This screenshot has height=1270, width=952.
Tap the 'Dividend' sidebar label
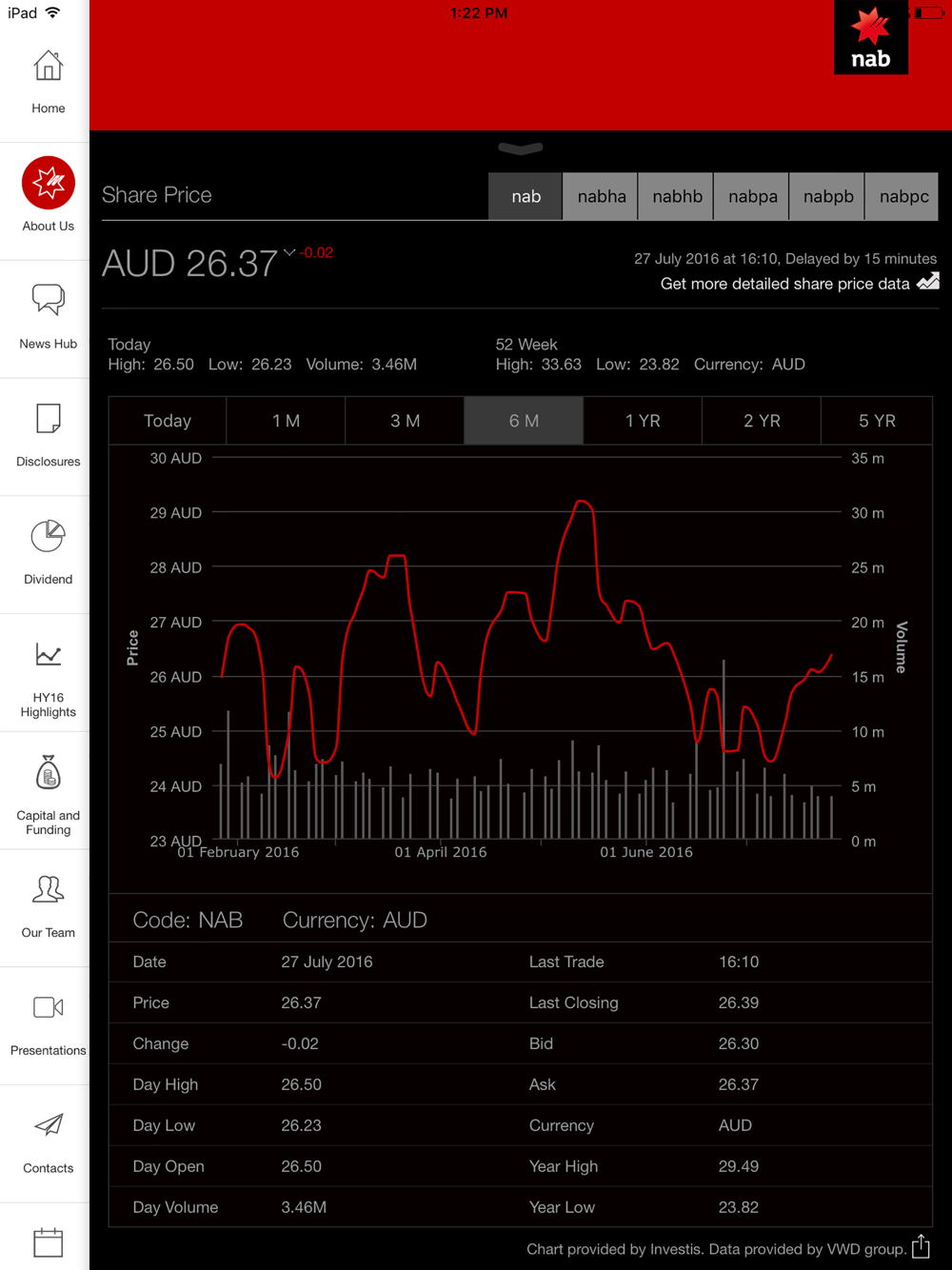pyautogui.click(x=49, y=580)
